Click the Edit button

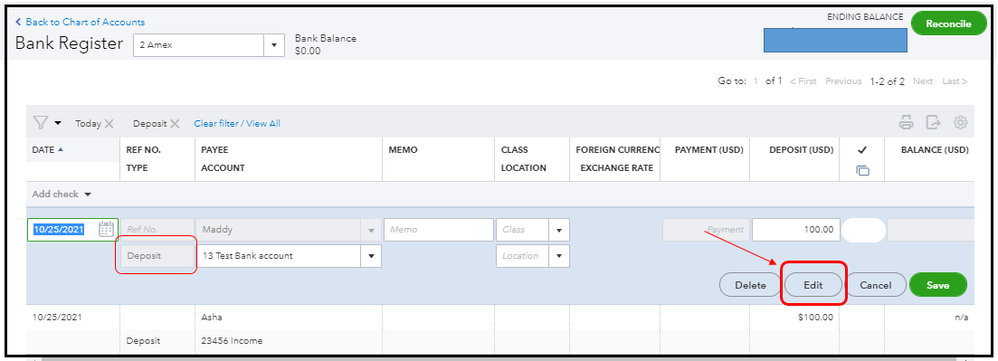(x=813, y=285)
